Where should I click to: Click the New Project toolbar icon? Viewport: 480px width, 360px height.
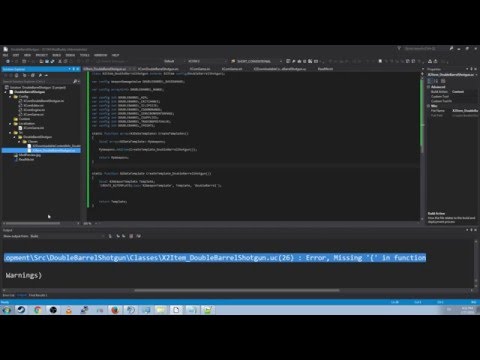(x=24, y=61)
